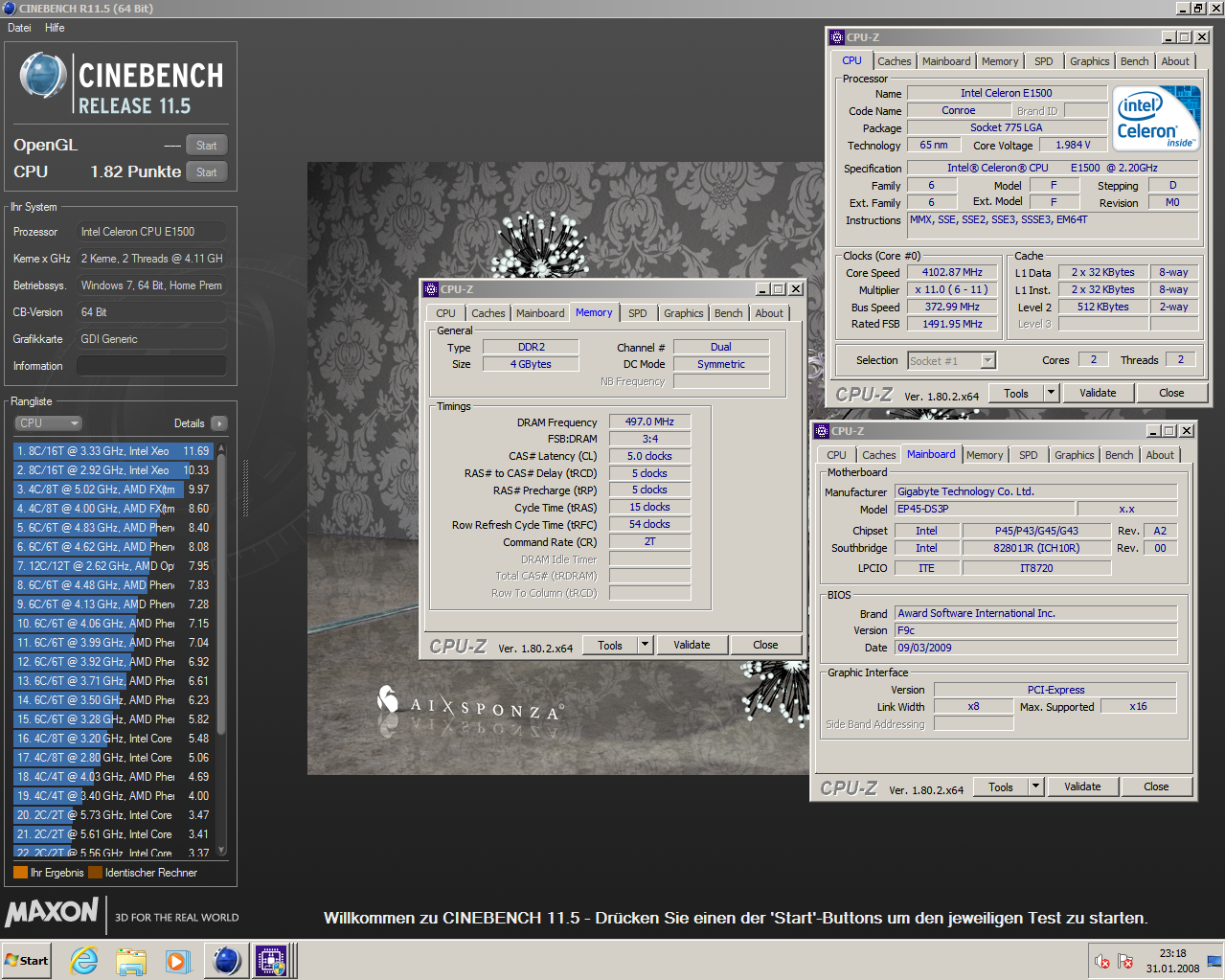Click the show desktop tray icon
The width and height of the screenshot is (1225, 980).
coord(1214,961)
